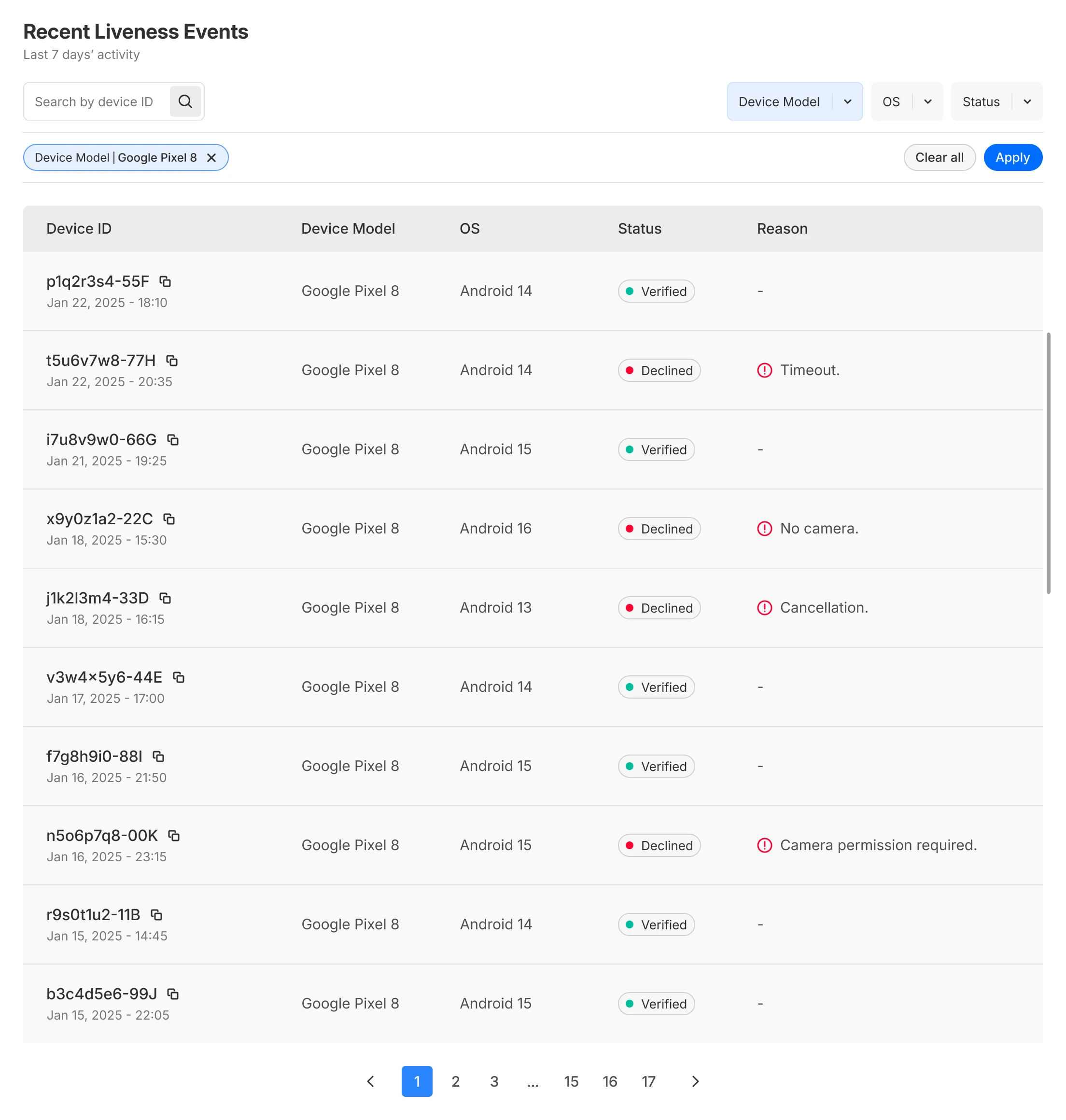Copy device ID n5o6p7q8-00K
Image resolution: width=1066 pixels, height=1120 pixels.
point(173,835)
